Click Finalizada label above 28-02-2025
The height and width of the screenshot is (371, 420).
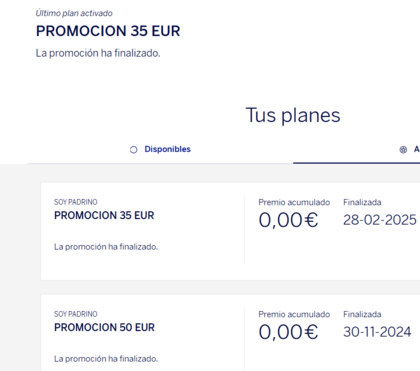click(x=362, y=202)
